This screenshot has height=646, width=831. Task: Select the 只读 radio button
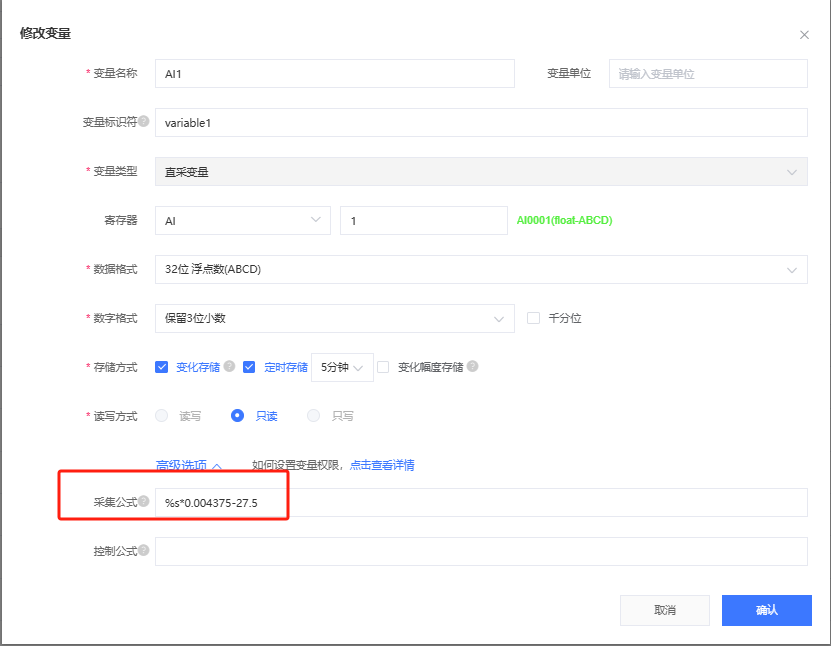click(x=238, y=416)
